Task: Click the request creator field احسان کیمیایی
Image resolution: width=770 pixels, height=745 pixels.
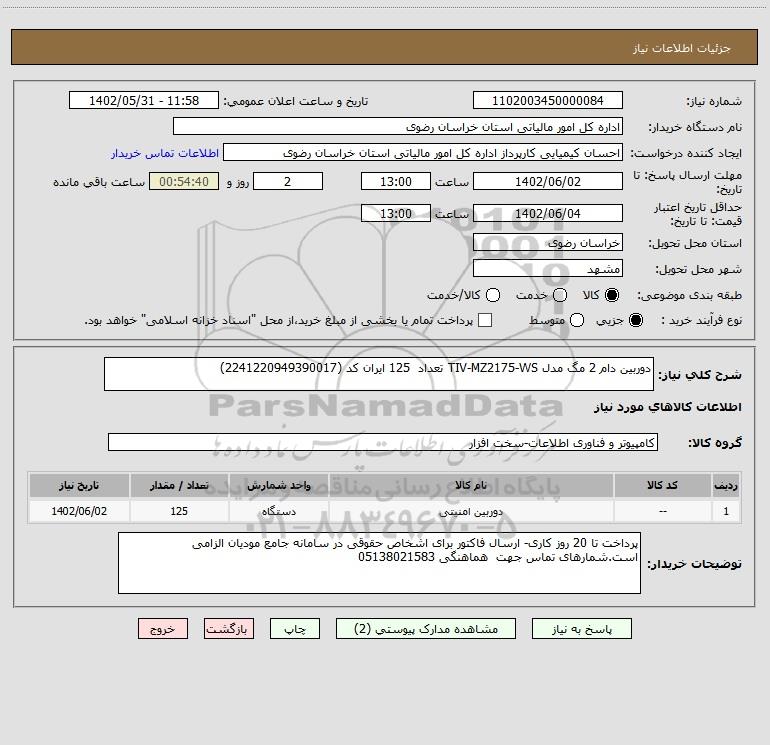Action: 423,152
